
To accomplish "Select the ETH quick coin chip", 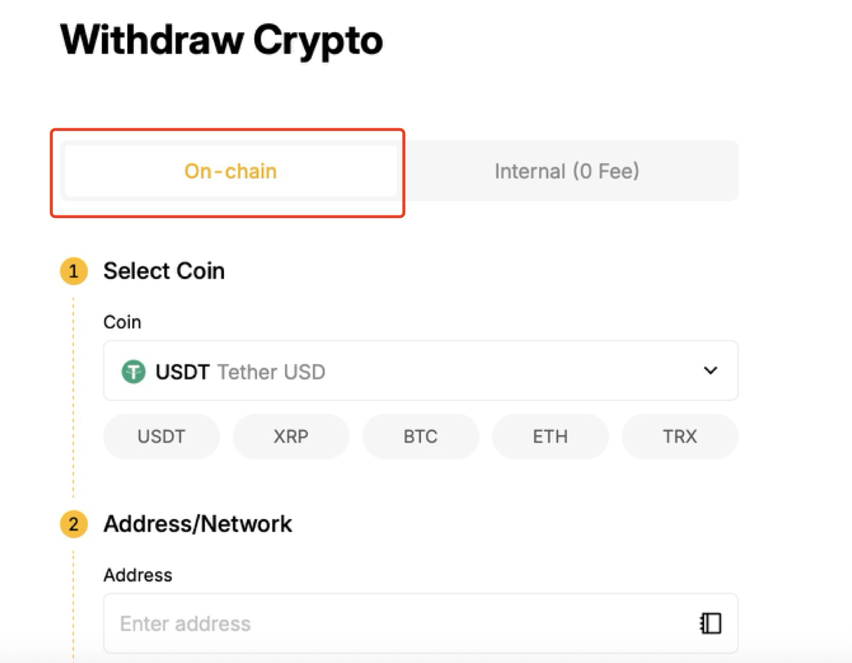I will pyautogui.click(x=550, y=436).
